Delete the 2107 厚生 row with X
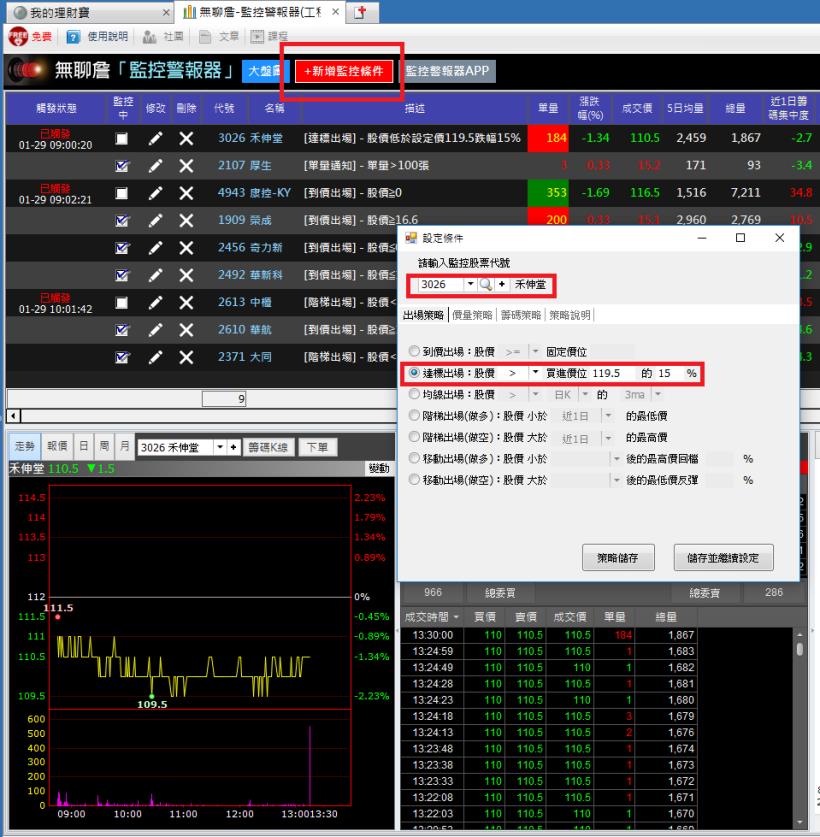820x837 pixels. click(x=186, y=166)
